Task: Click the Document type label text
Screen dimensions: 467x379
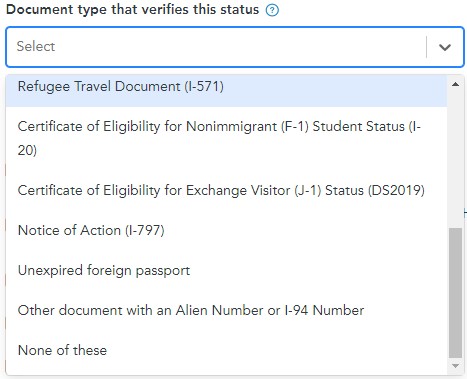Action: point(132,10)
